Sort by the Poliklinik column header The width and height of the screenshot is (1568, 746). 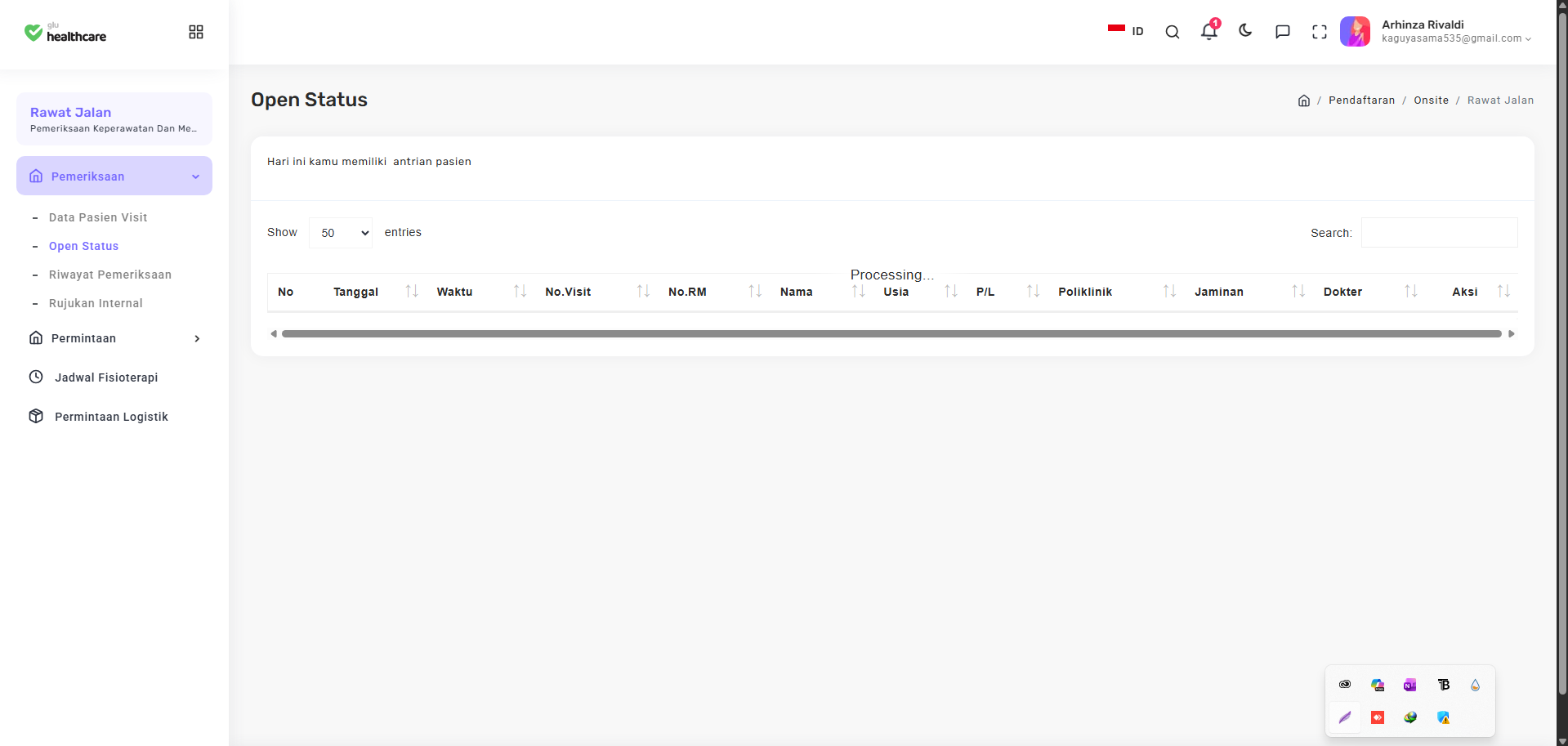1116,292
